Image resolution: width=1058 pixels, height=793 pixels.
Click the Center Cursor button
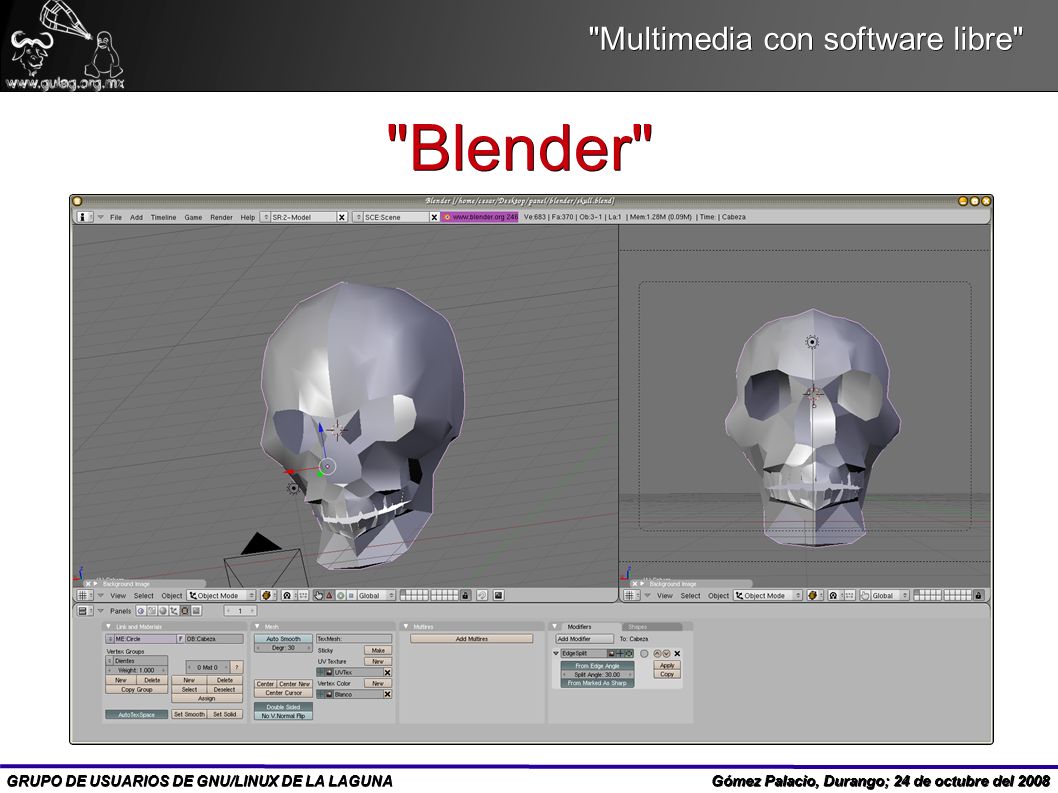click(x=283, y=692)
